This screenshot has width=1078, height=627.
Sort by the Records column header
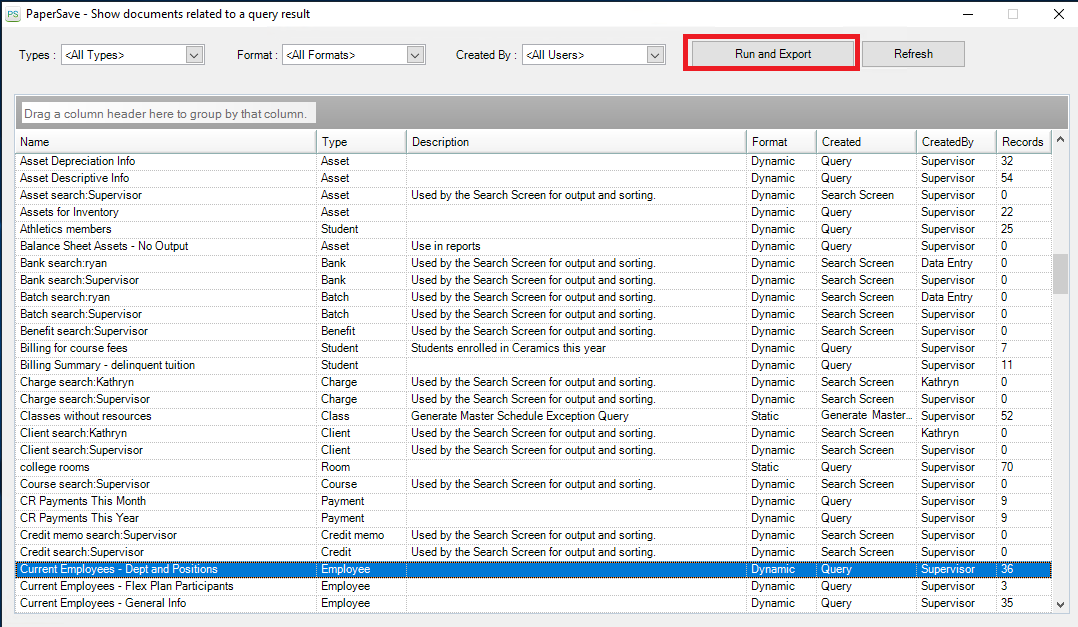point(1021,142)
